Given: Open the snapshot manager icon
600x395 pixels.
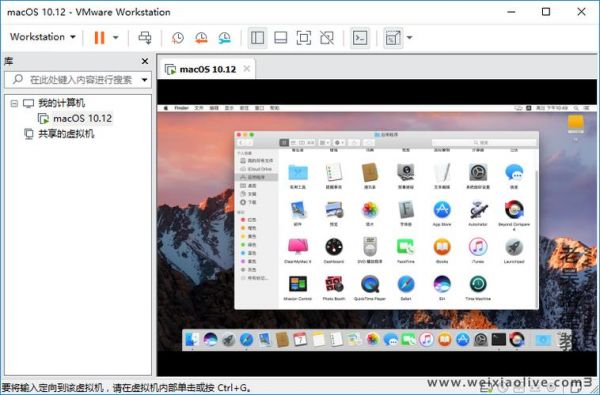Looking at the screenshot, I should pos(225,38).
